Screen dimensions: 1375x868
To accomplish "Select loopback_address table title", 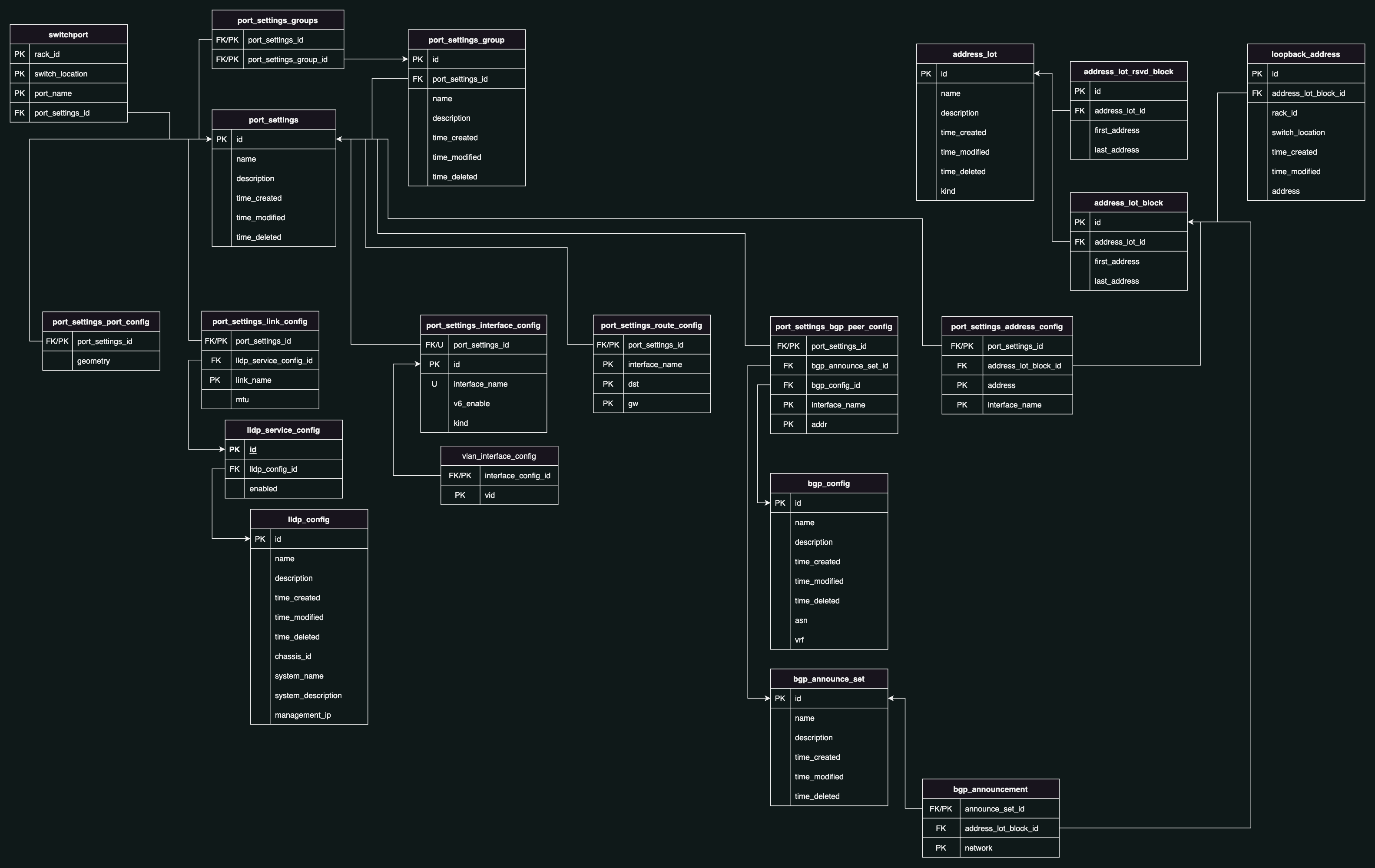I will tap(1306, 54).
